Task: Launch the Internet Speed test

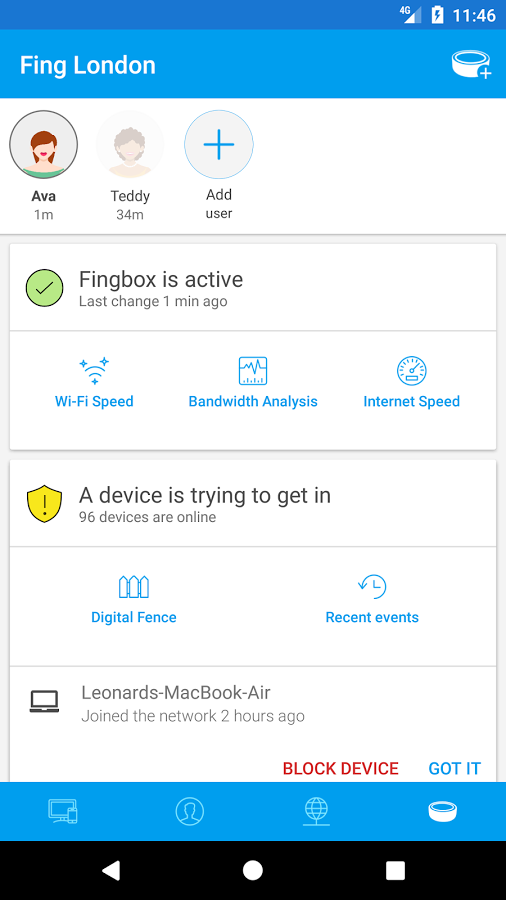Action: click(x=411, y=382)
